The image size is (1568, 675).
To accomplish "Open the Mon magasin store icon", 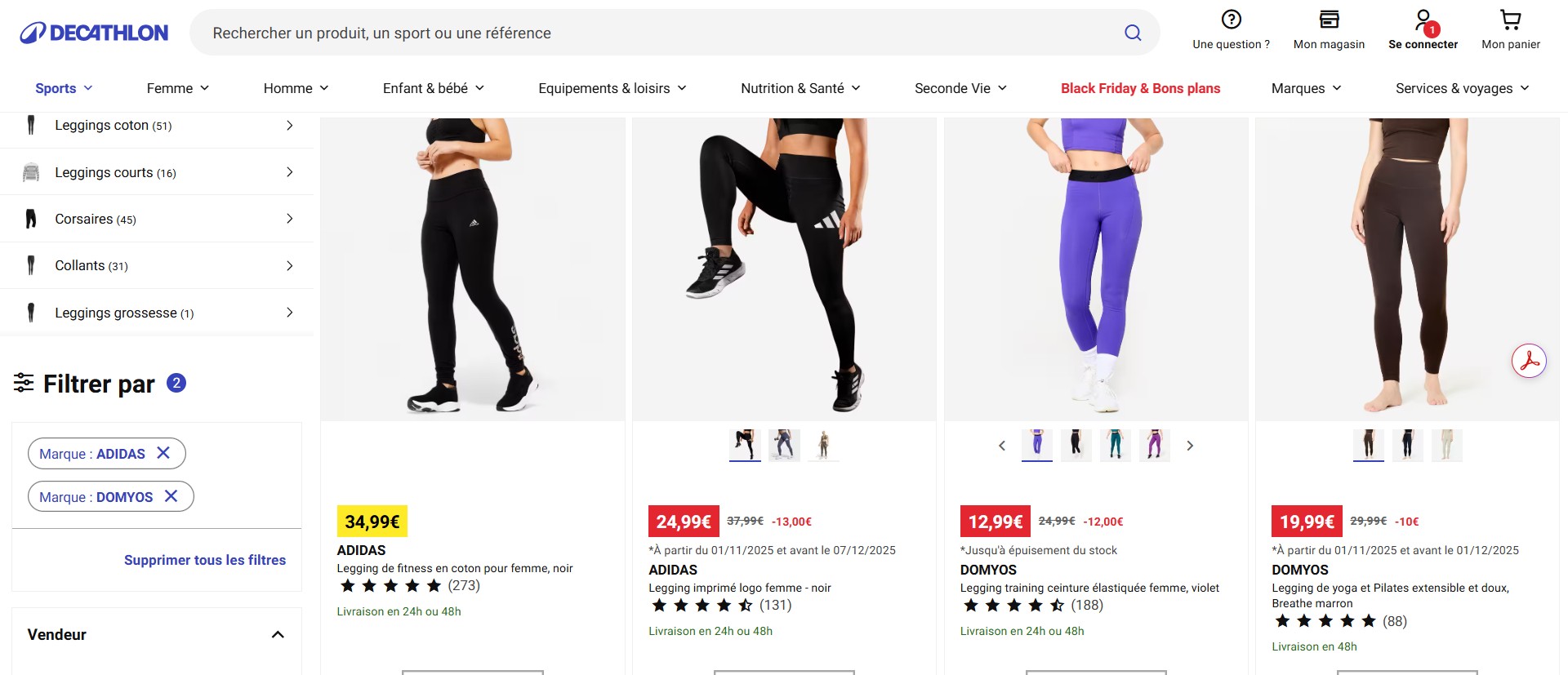I will [x=1329, y=20].
